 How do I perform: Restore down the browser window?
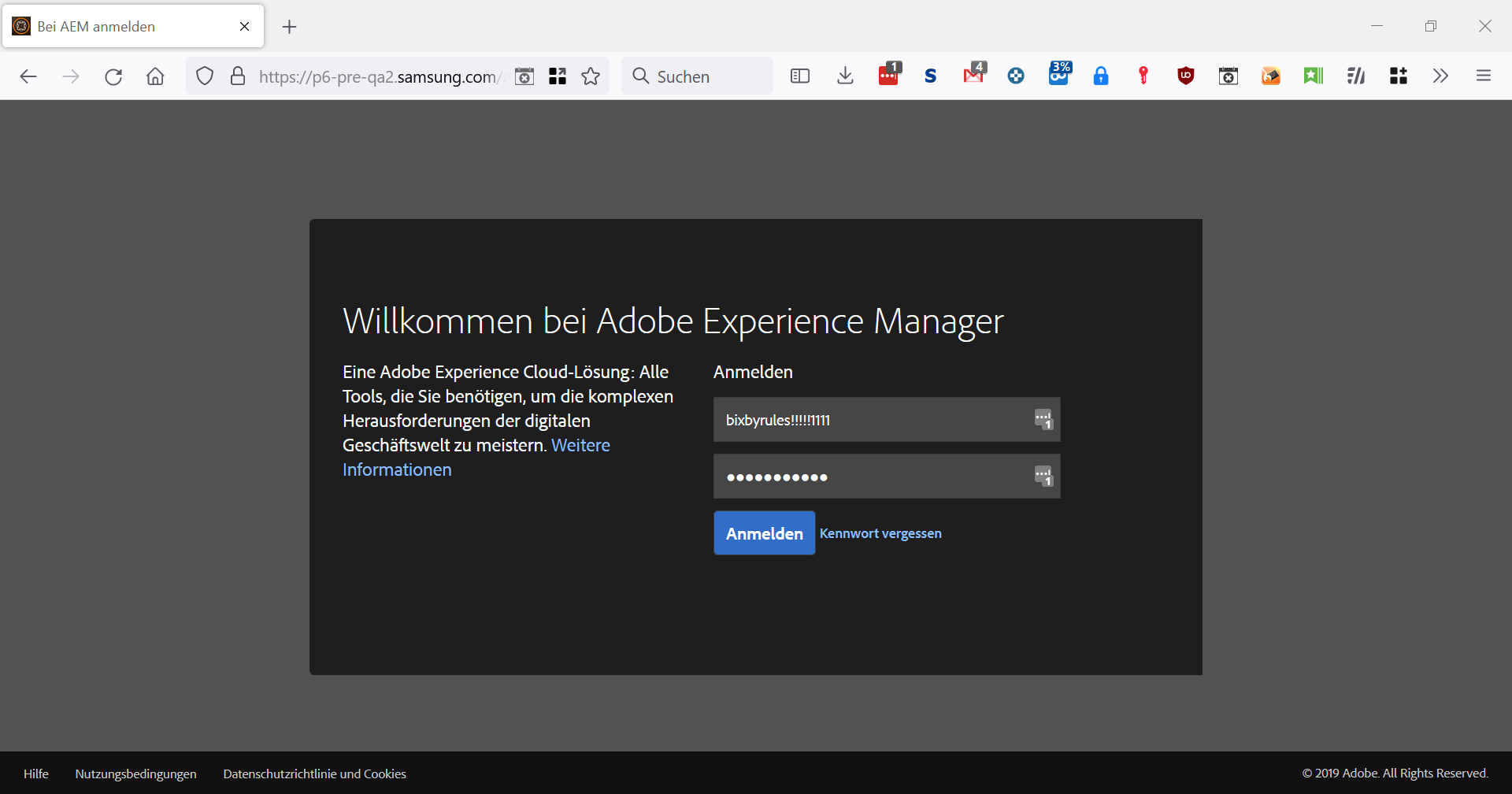coord(1431,26)
